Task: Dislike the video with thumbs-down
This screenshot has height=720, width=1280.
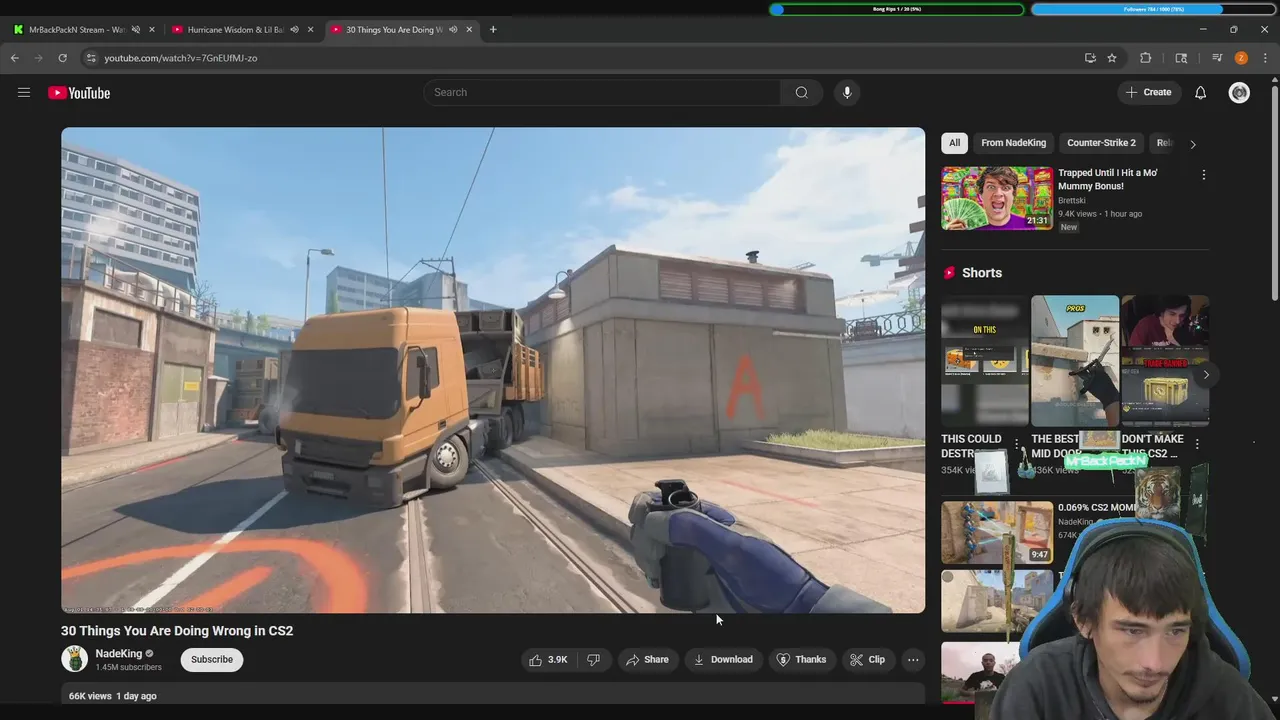Action: tap(593, 660)
